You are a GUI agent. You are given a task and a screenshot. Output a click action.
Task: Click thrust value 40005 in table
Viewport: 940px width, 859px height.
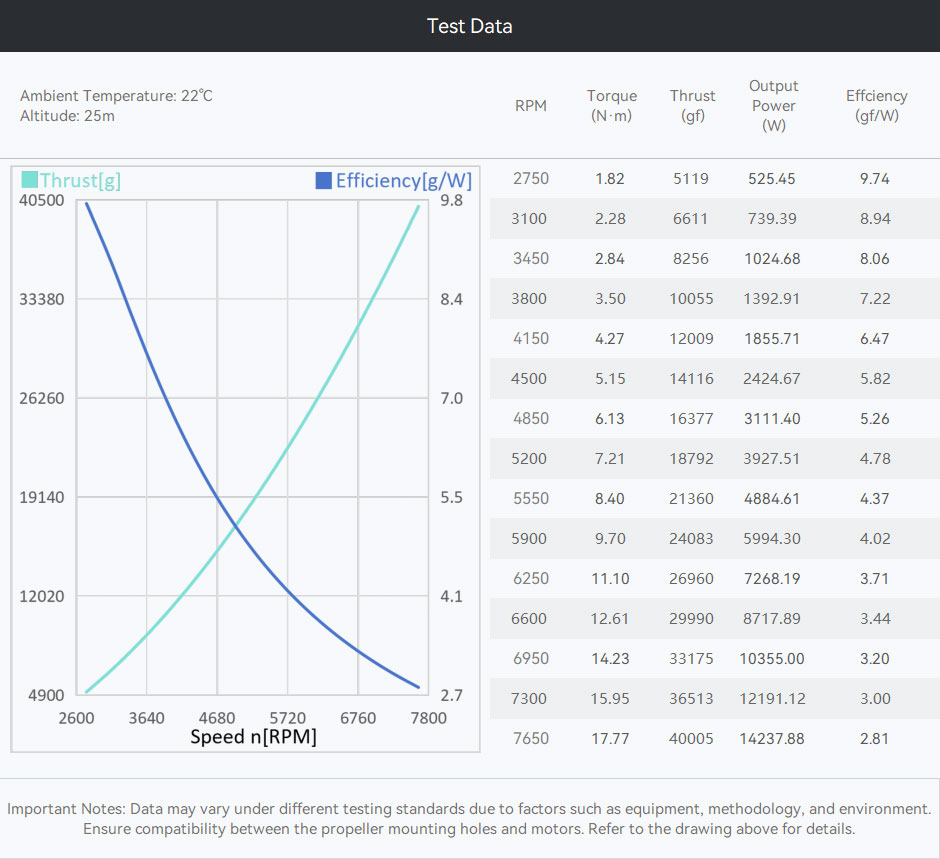pyautogui.click(x=691, y=739)
